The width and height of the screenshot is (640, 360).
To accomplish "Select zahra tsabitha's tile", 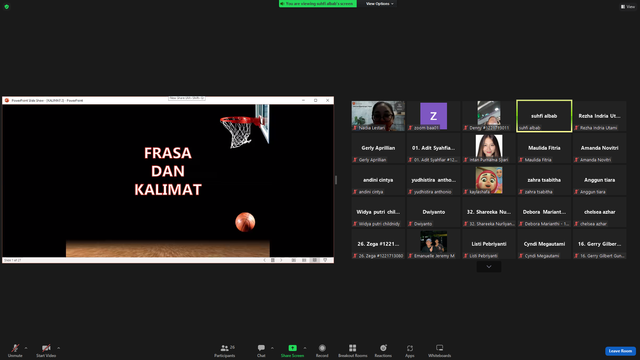I will point(544,180).
